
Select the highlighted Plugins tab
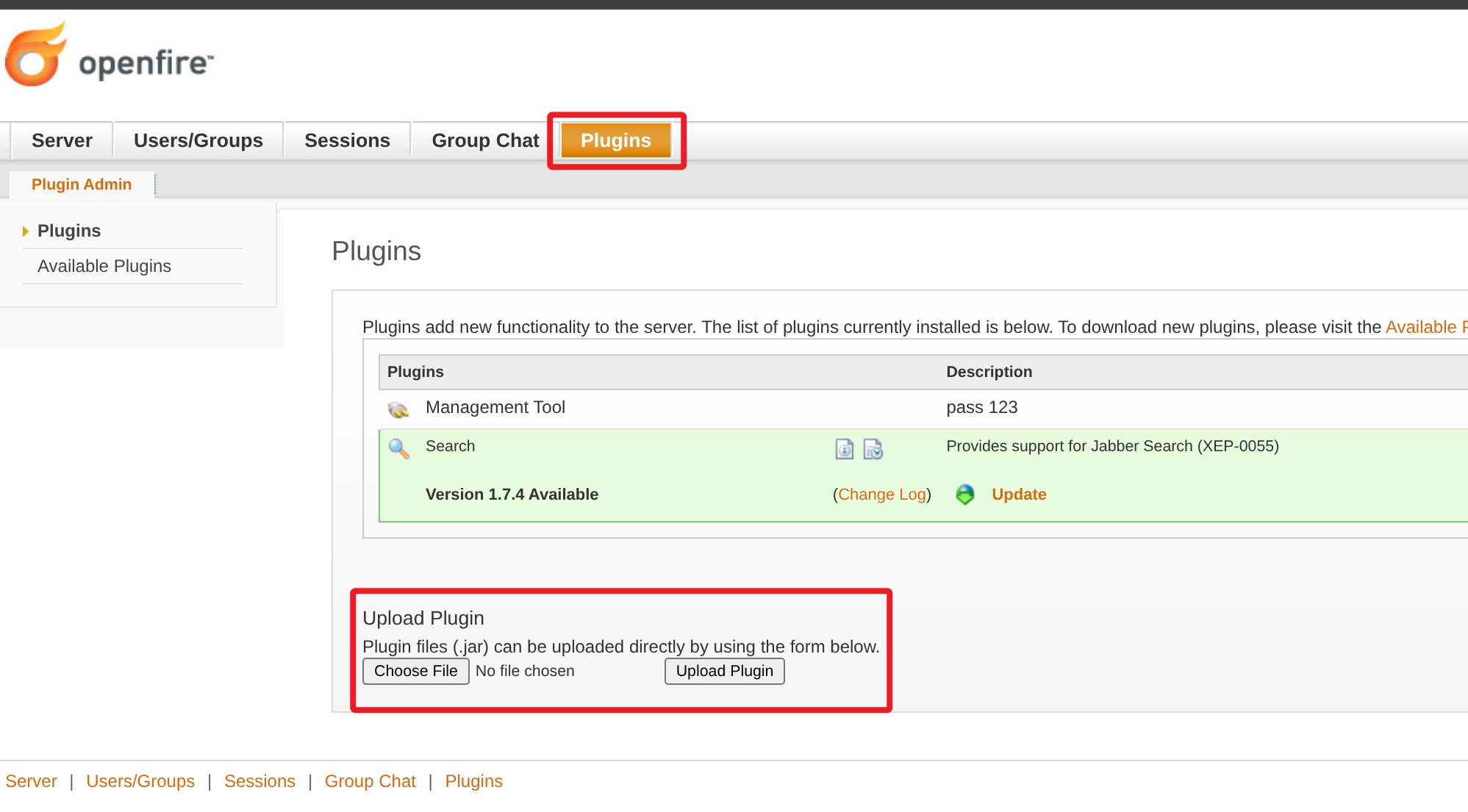pyautogui.click(x=615, y=140)
